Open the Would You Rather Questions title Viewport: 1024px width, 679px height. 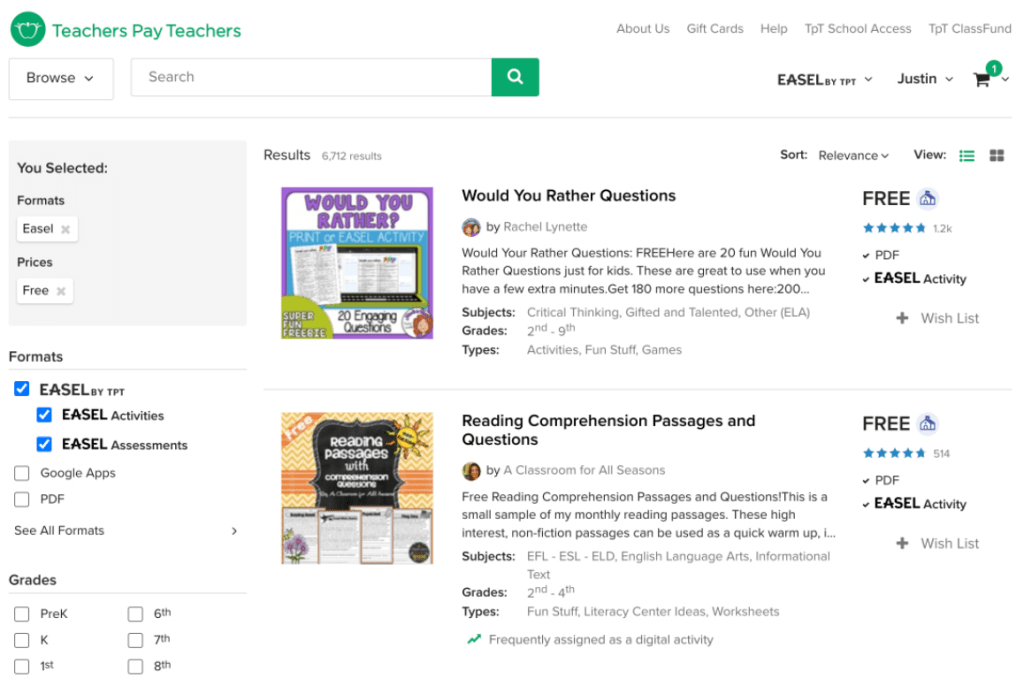coord(569,196)
